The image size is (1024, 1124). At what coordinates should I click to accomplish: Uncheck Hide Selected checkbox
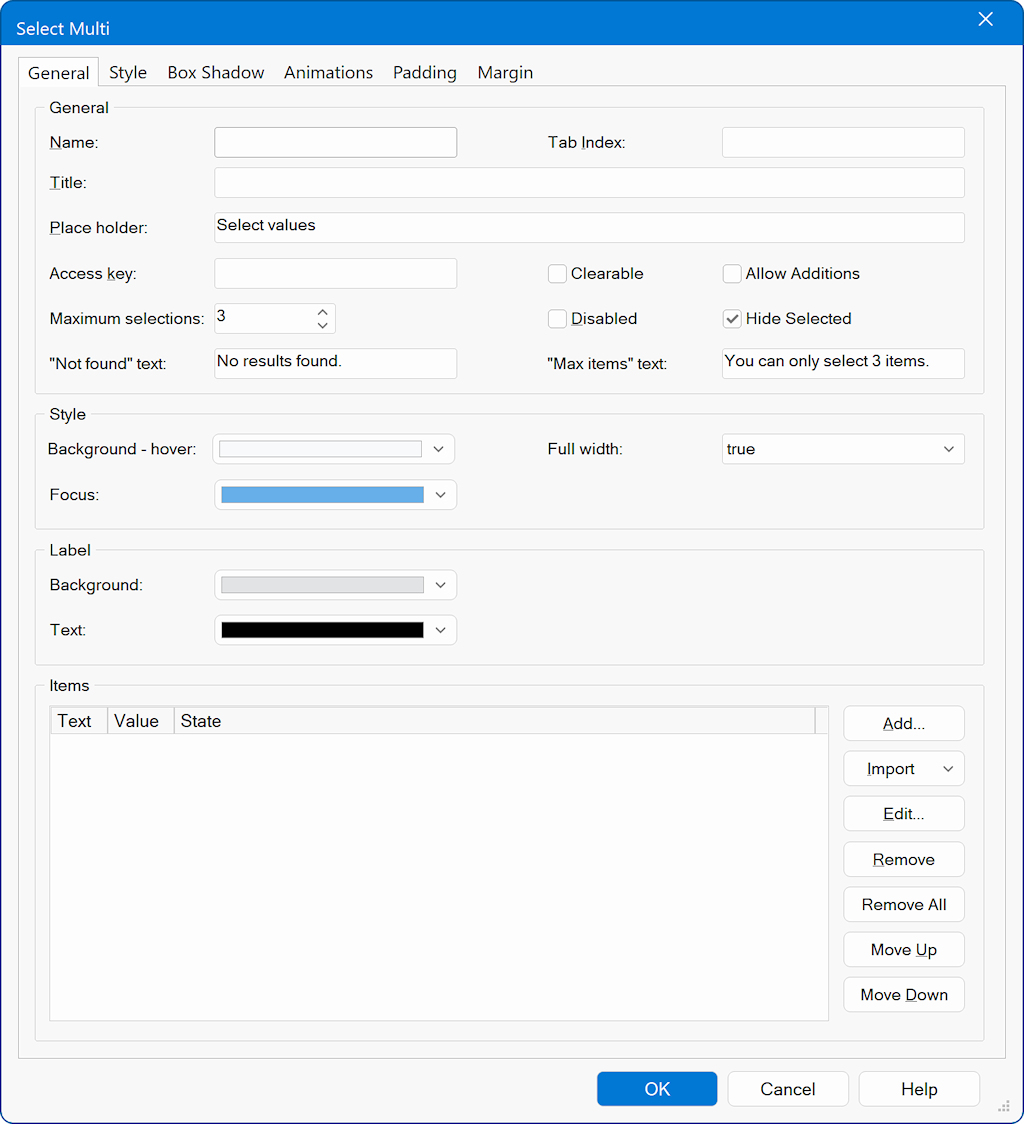(732, 319)
